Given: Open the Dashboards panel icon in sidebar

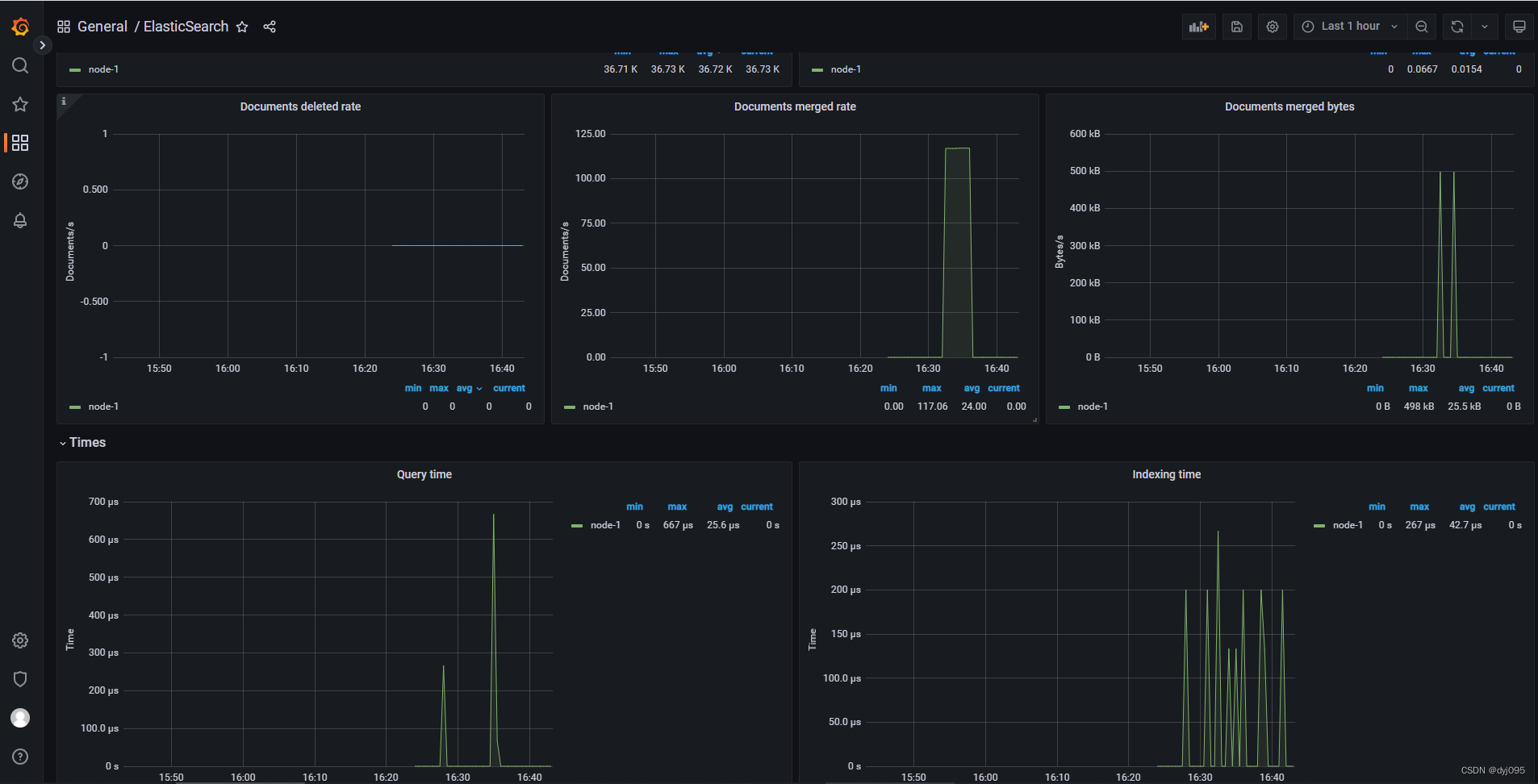Looking at the screenshot, I should click(20, 143).
